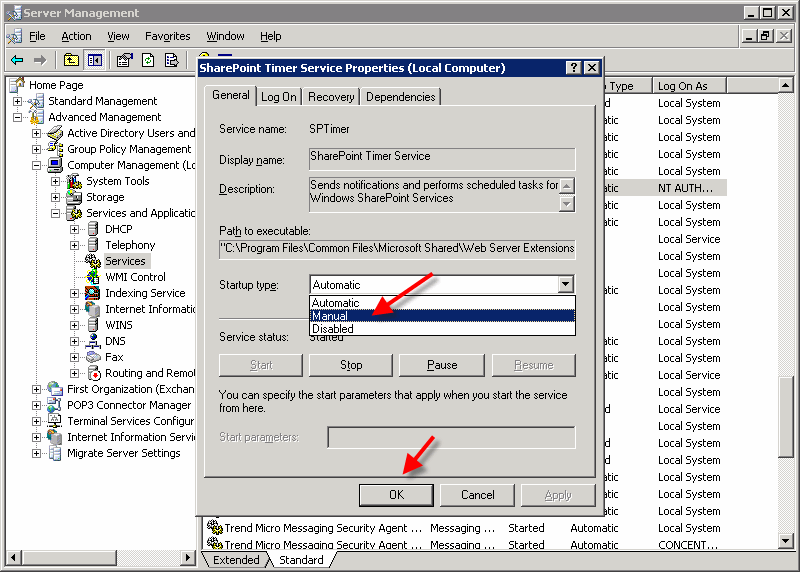Switch to the Log On tab
Image resolution: width=800 pixels, height=572 pixels.
pyautogui.click(x=279, y=97)
